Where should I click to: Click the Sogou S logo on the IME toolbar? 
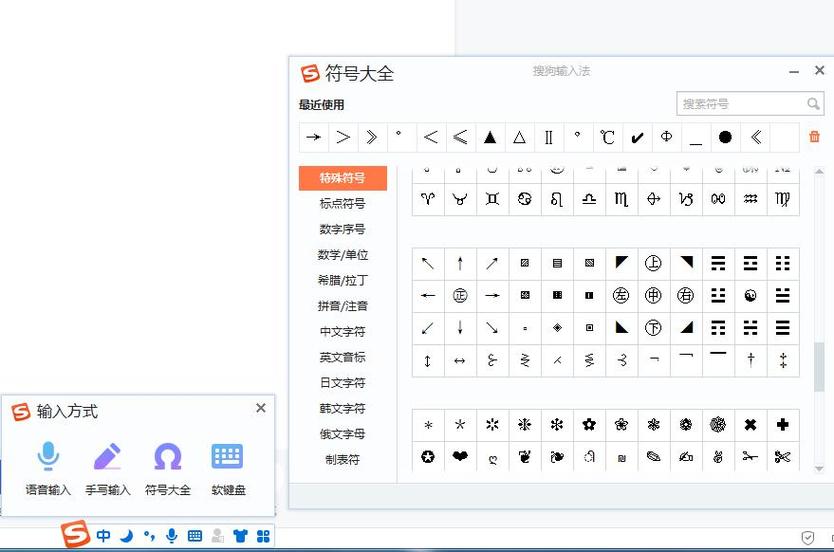tap(75, 534)
